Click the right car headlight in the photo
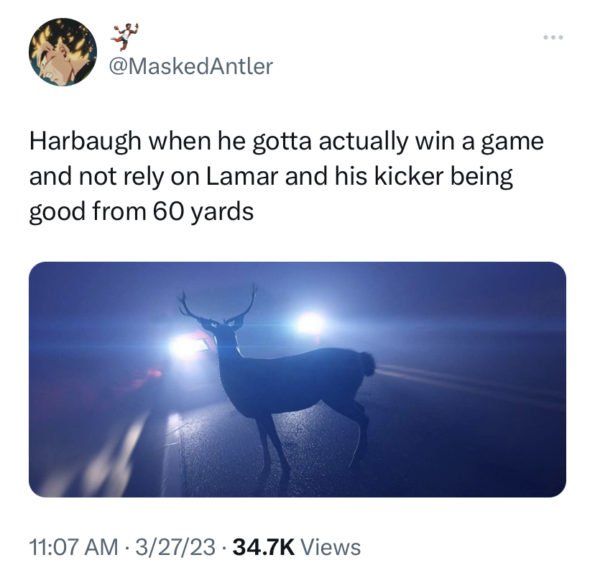This screenshot has width=595, height=578. pyautogui.click(x=310, y=324)
